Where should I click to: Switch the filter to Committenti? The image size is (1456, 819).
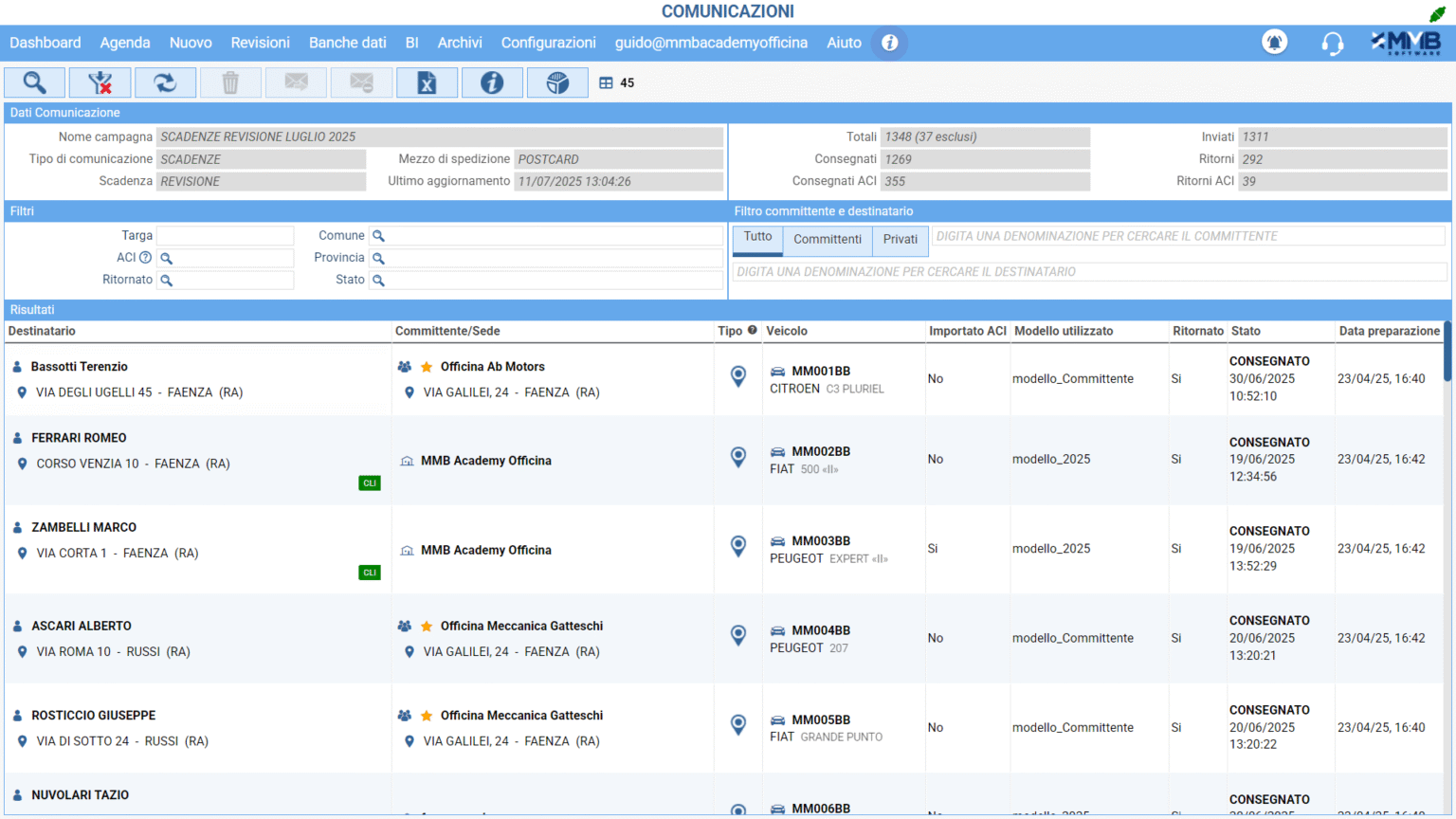pos(827,240)
